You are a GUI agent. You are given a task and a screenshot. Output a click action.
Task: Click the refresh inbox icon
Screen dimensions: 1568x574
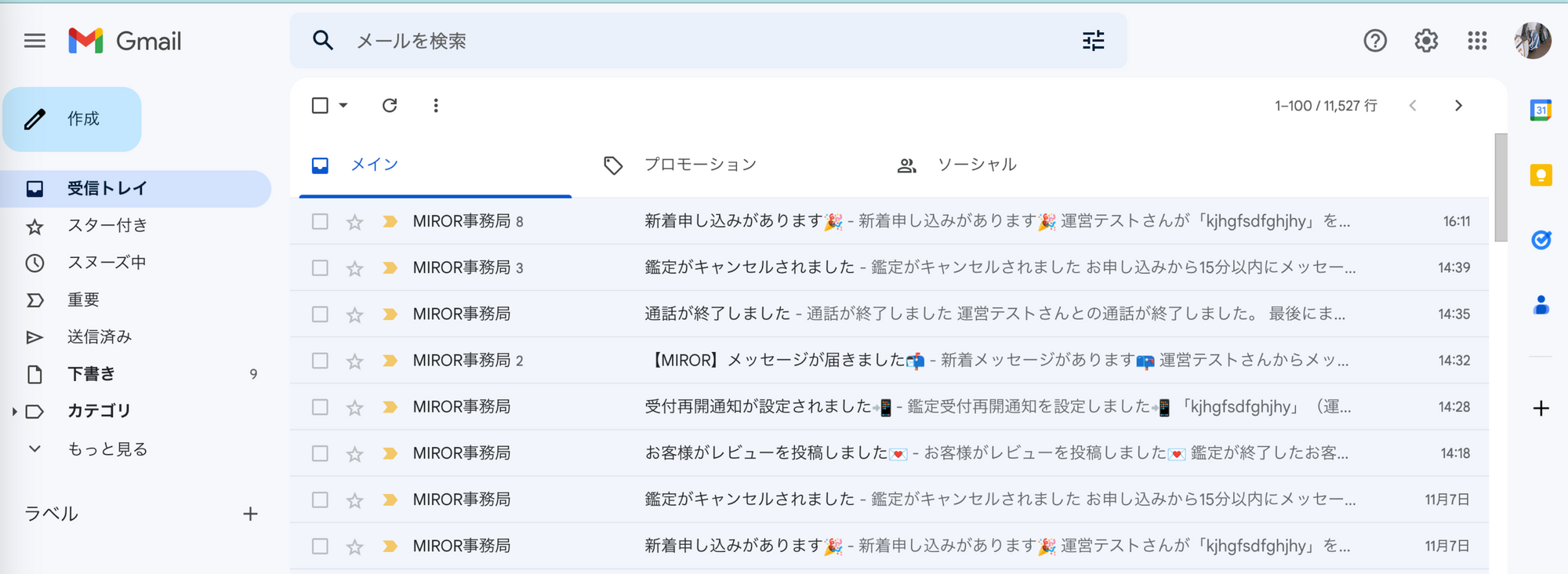click(x=390, y=105)
